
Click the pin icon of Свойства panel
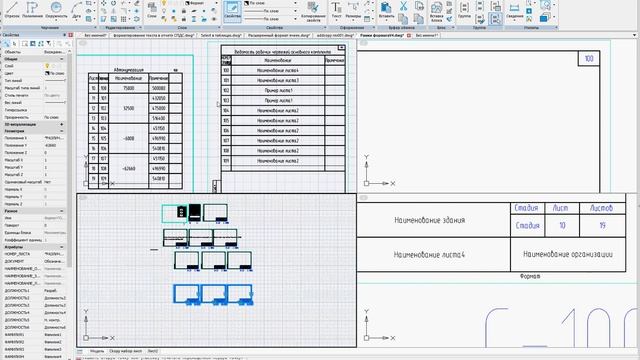point(64,35)
